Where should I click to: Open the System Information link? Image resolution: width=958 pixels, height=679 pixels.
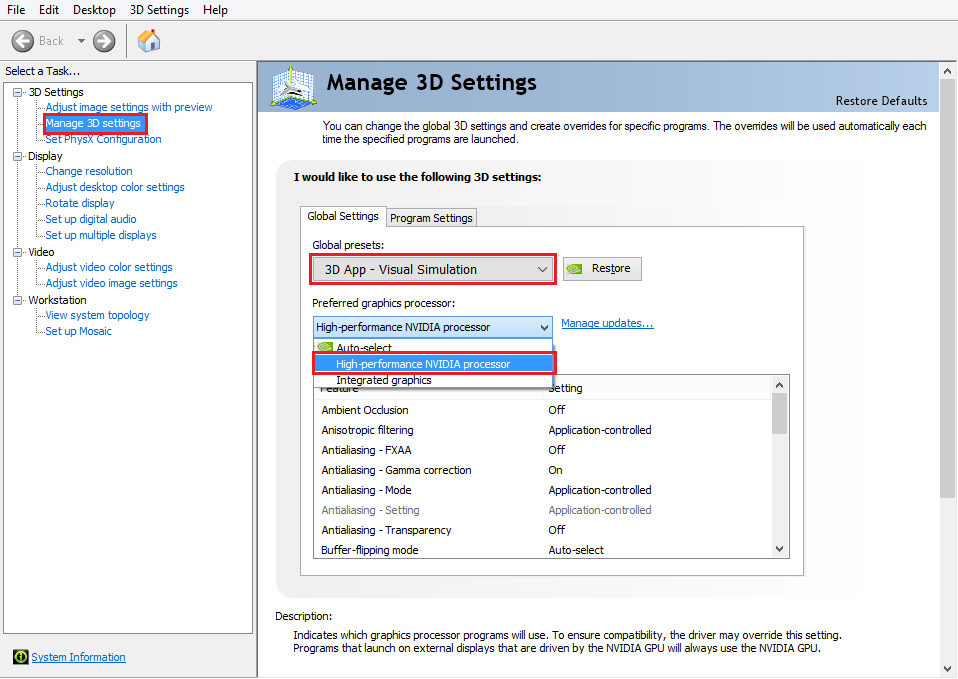78,657
